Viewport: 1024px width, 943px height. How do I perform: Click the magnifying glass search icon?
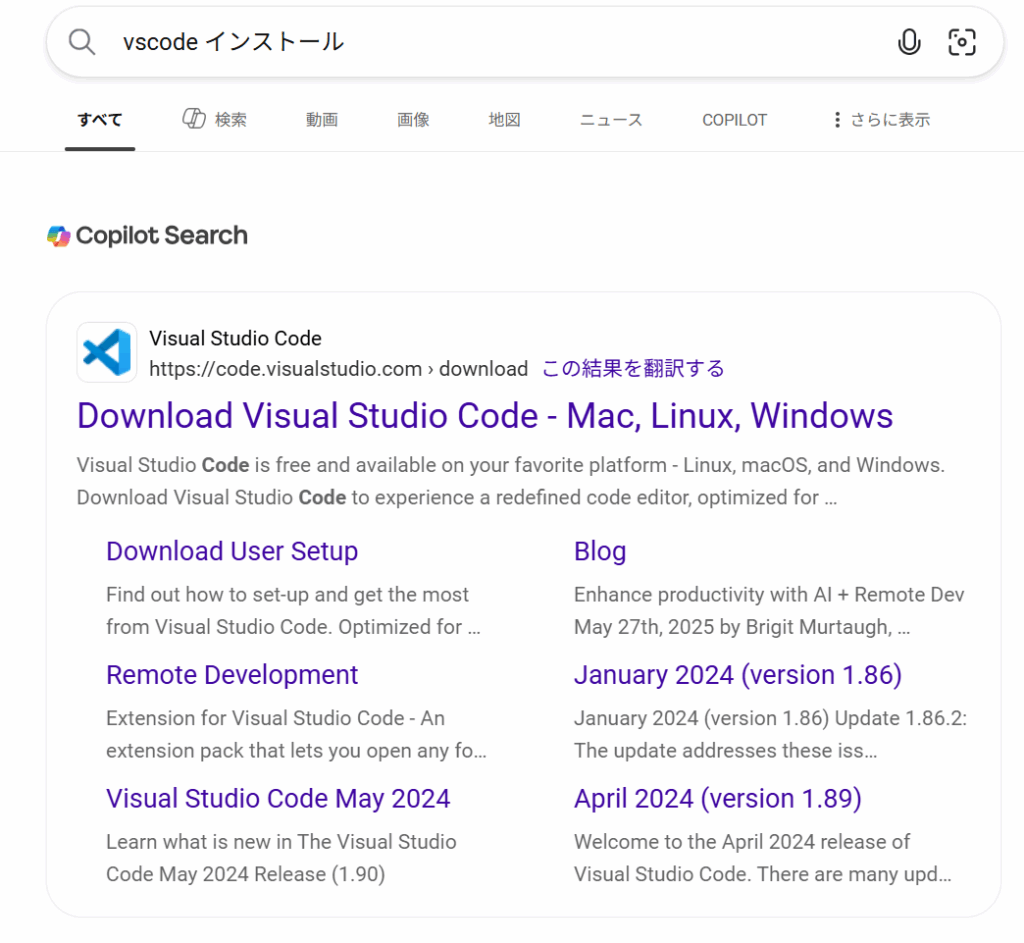click(81, 42)
